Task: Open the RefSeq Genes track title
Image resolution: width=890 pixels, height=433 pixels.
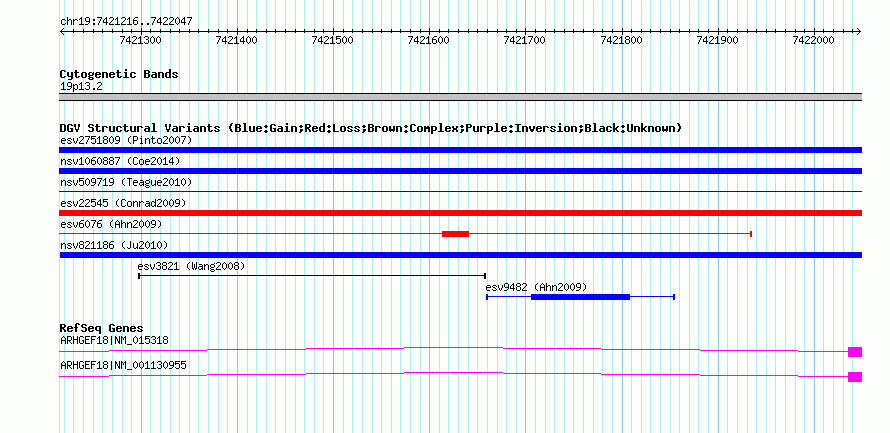Action: coord(101,328)
